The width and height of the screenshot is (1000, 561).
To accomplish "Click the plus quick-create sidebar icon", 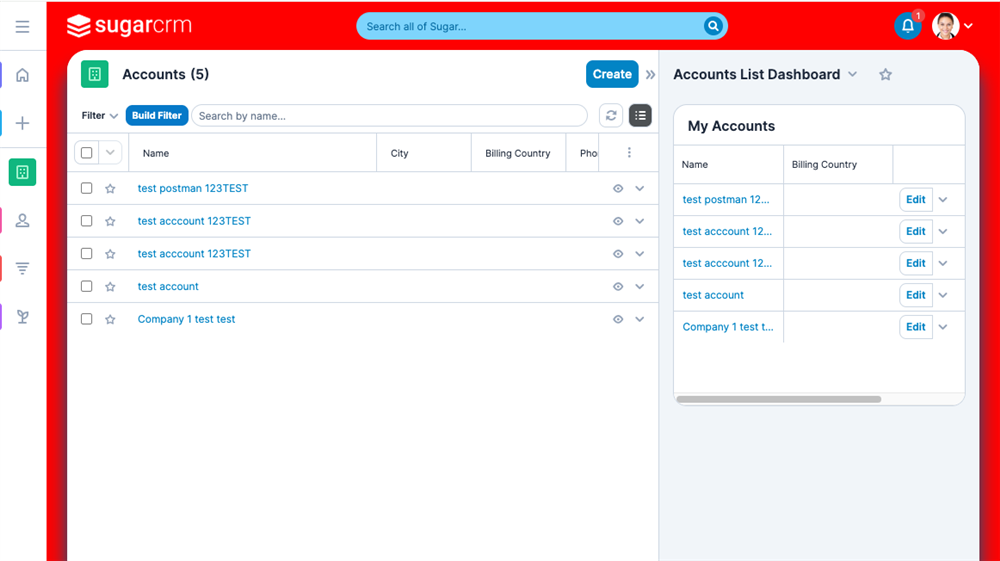I will [22, 123].
